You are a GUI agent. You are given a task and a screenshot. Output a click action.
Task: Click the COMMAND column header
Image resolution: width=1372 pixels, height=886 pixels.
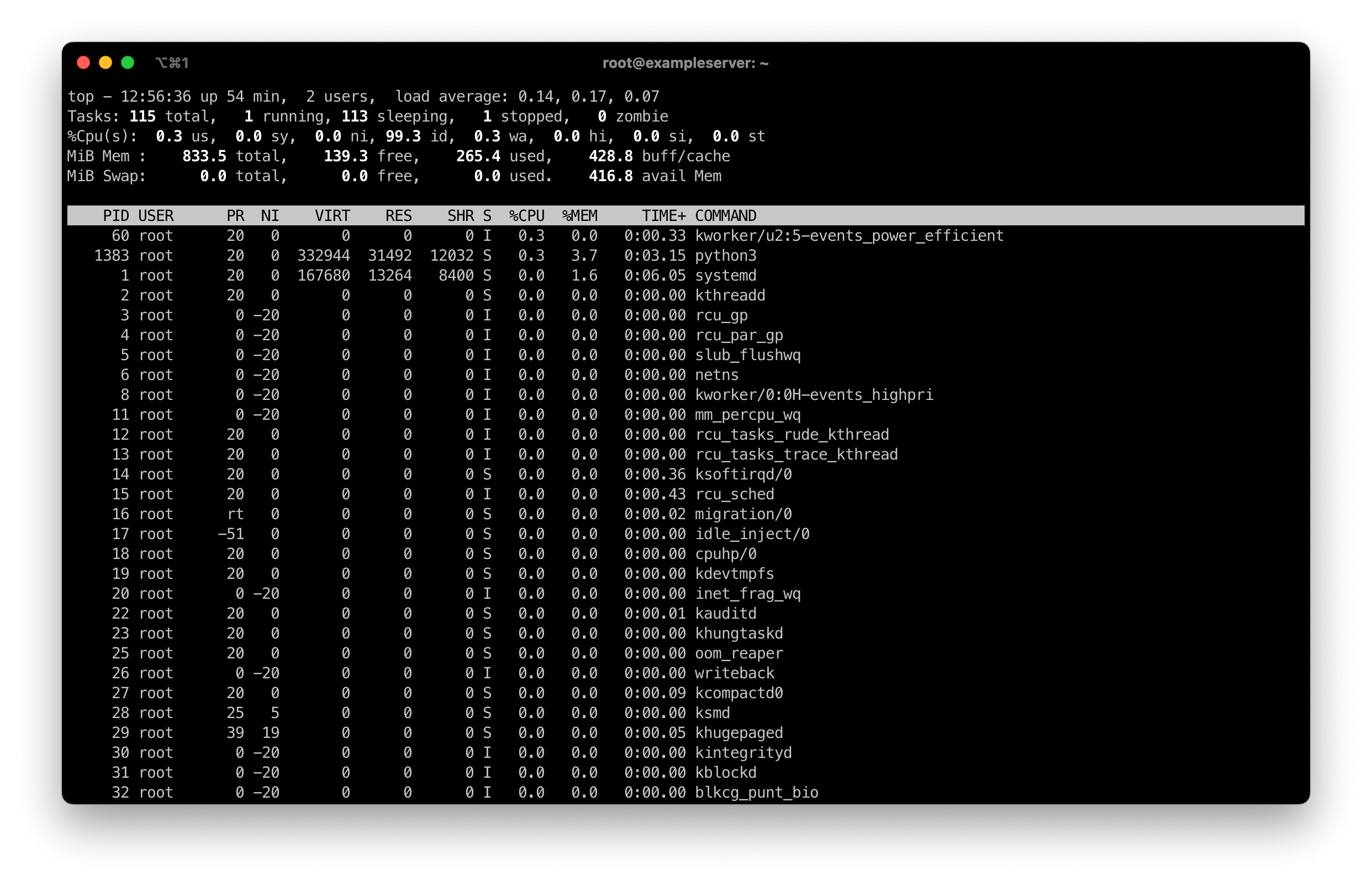coord(725,215)
